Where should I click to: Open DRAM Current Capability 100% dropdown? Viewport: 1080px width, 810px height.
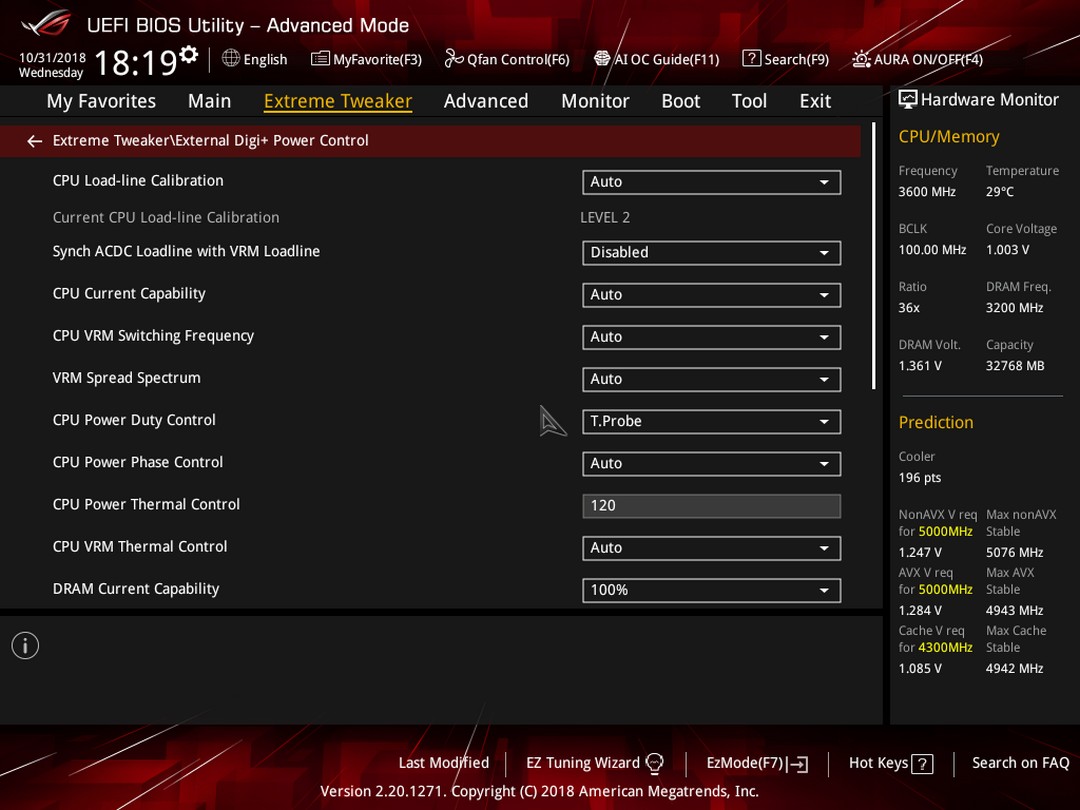712,590
